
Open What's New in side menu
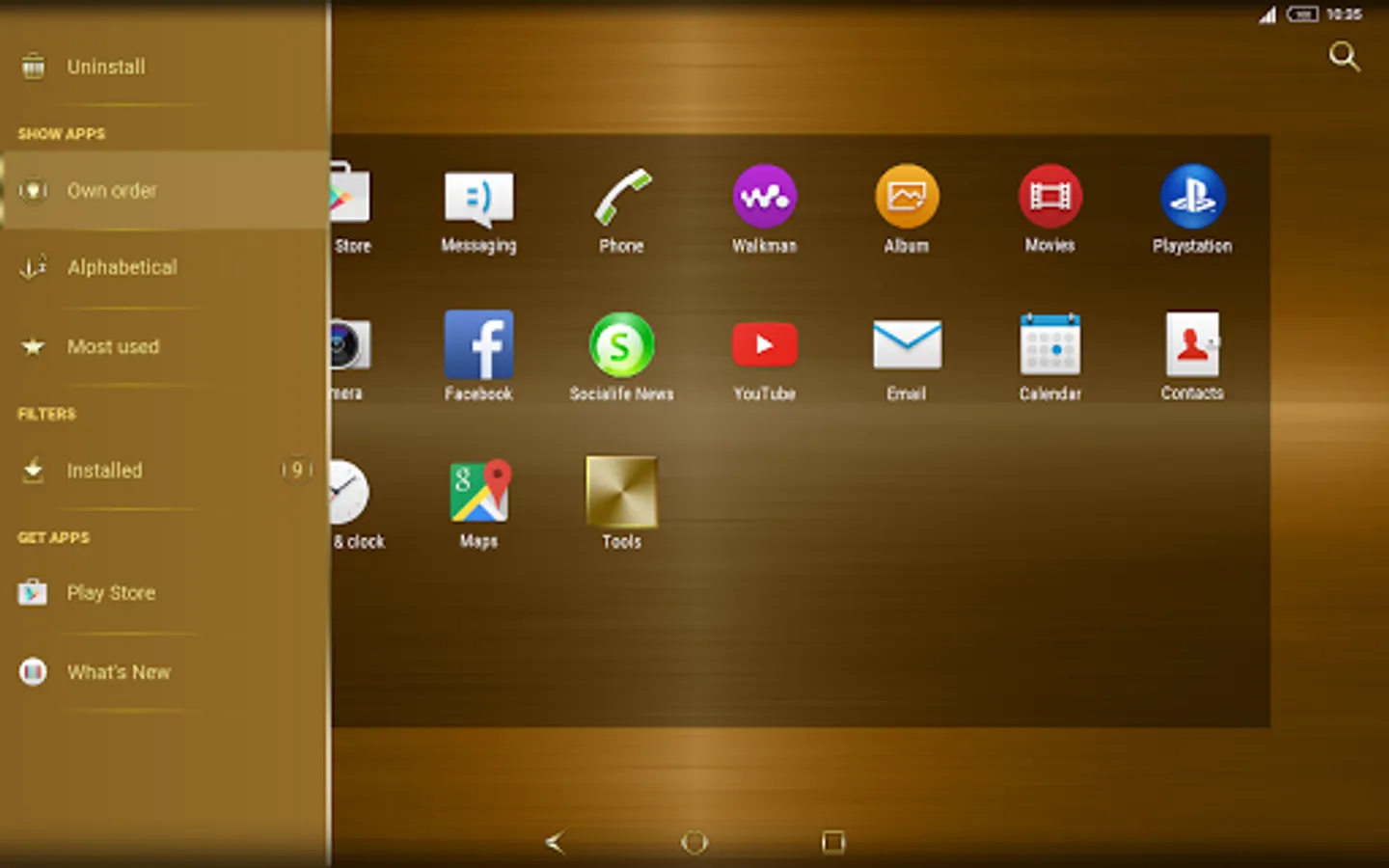click(x=165, y=671)
